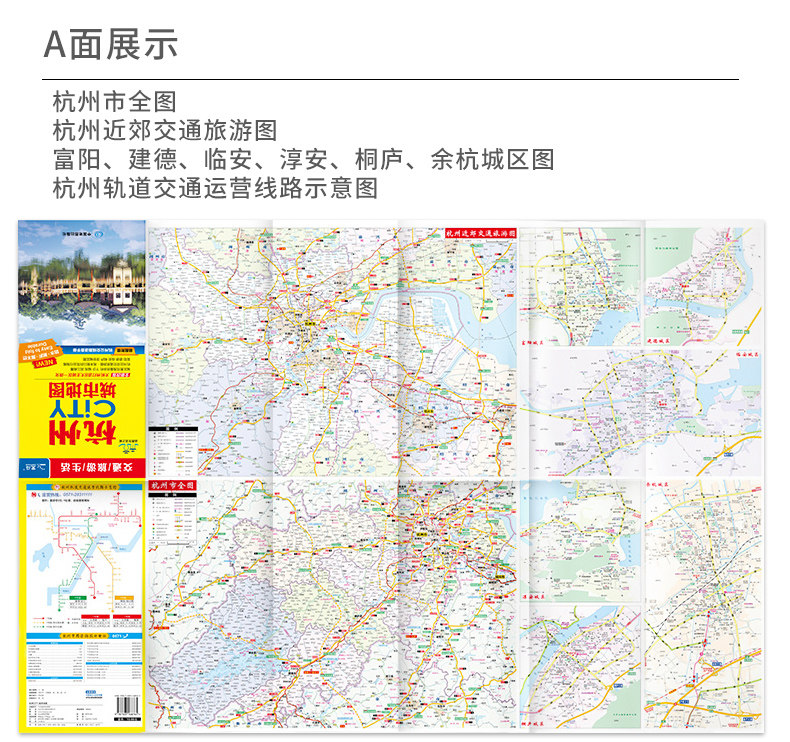Click the red '杭州近郊交通旅游图' map label
This screenshot has height=742, width=790.
coord(481,233)
